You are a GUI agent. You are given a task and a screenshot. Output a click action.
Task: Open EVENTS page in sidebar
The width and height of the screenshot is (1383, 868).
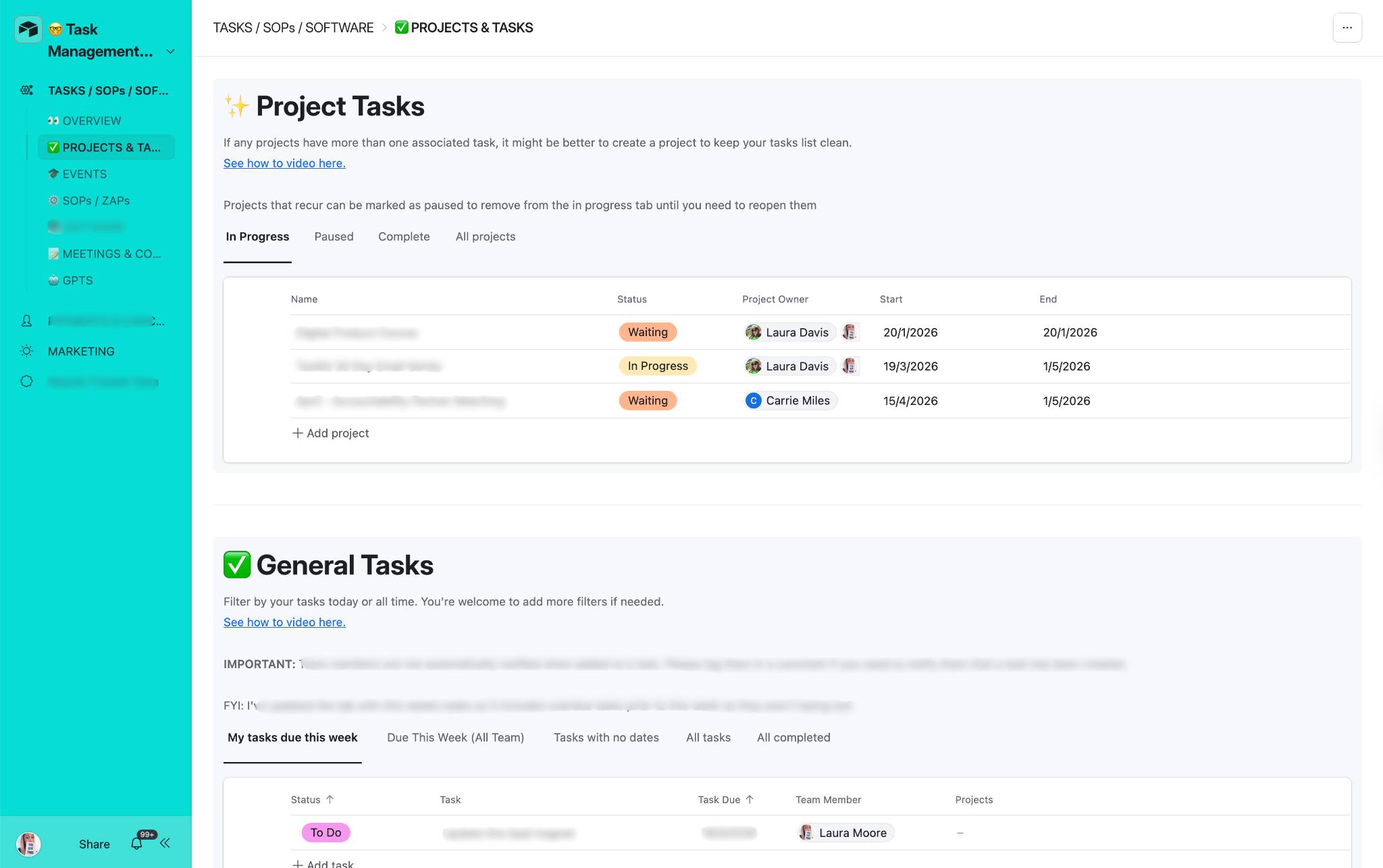84,173
